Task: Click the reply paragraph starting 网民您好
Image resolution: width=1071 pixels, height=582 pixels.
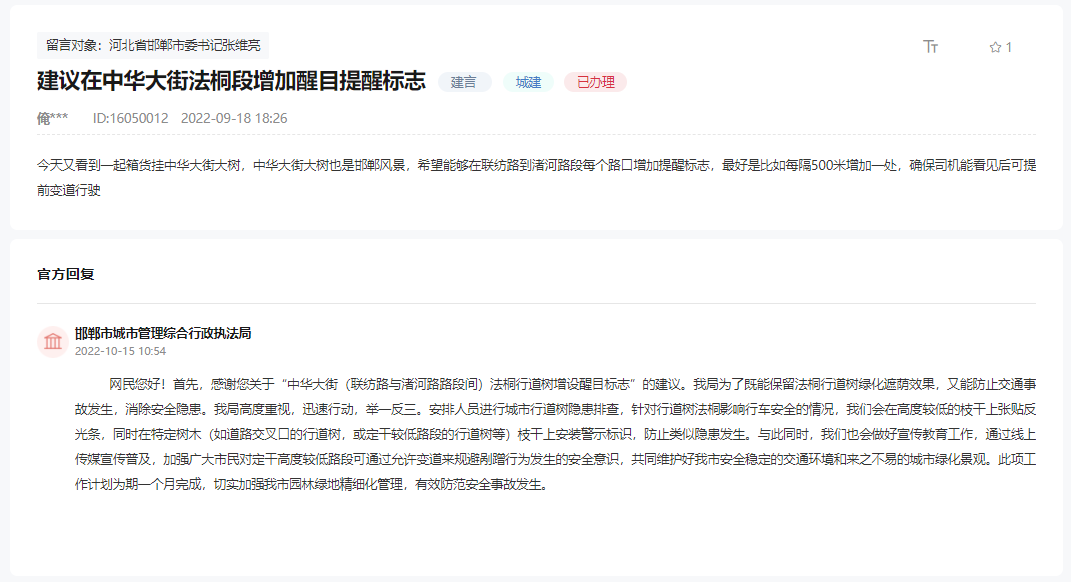Action: 555,434
